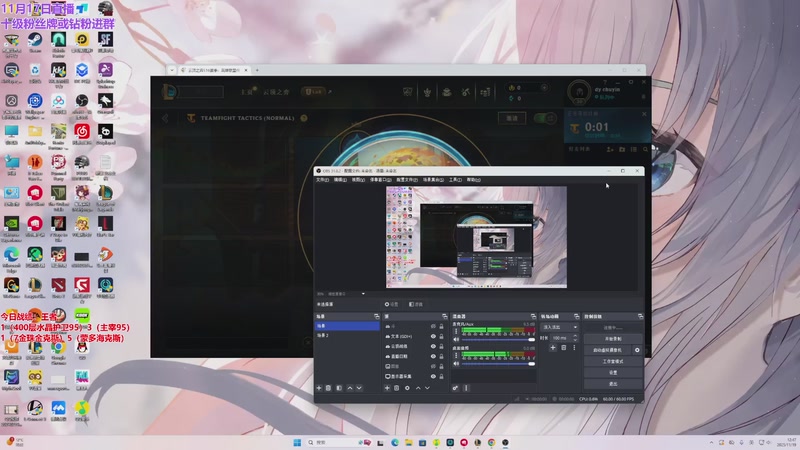The height and width of the screenshot is (450, 800).
Task: Click 退出 to exit OBS
Action: point(612,384)
